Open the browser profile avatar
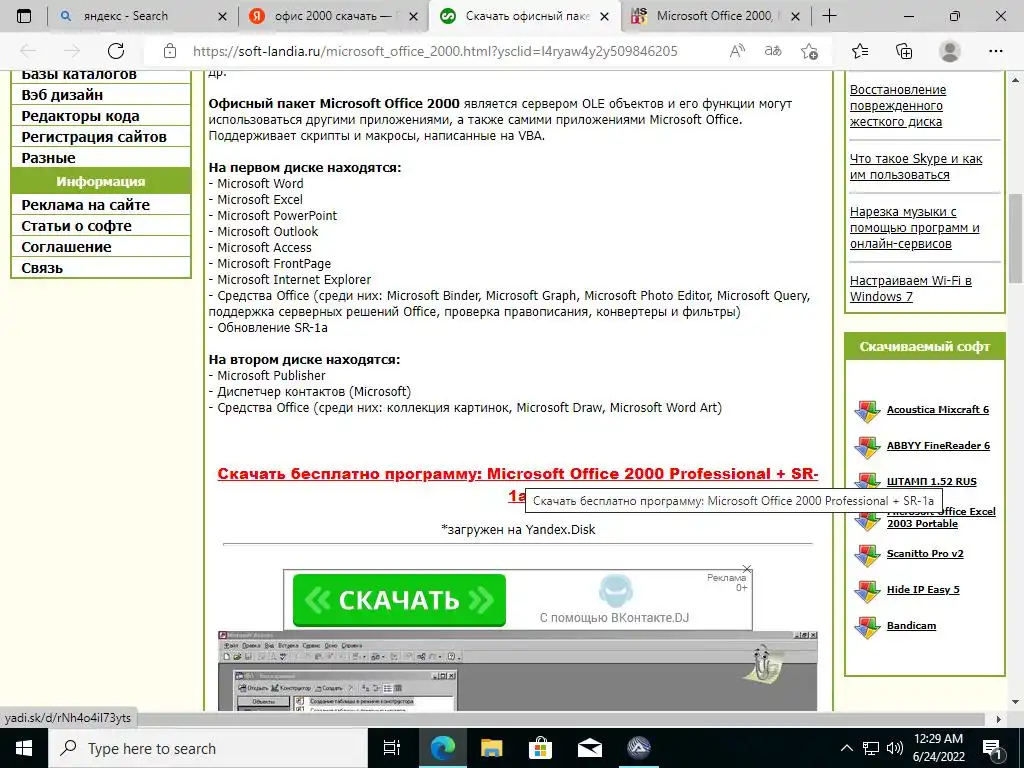 click(950, 51)
